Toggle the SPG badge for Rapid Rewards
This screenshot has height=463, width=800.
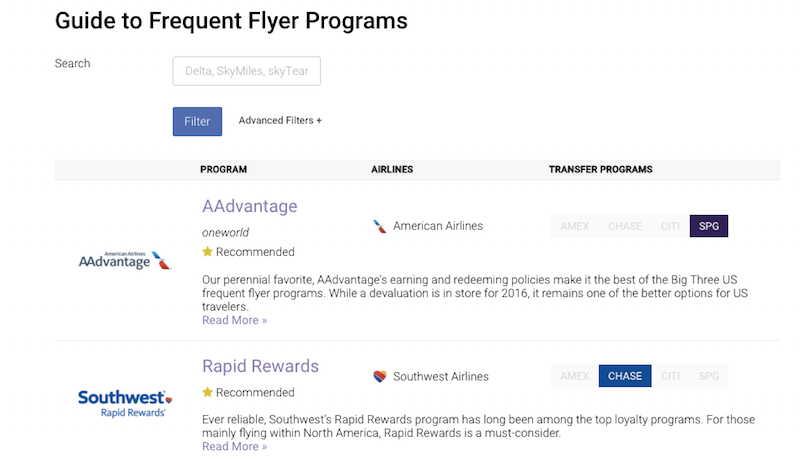click(709, 376)
